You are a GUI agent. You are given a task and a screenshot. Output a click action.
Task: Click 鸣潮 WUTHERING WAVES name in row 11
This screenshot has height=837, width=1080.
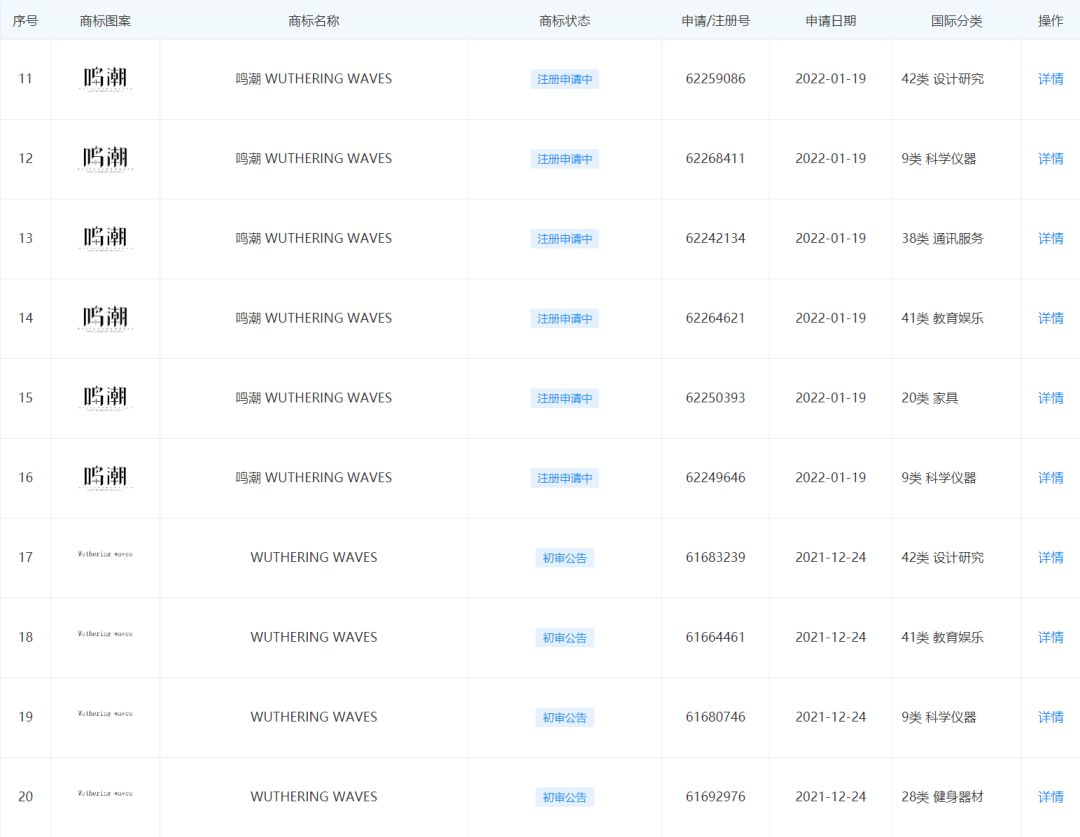(313, 79)
